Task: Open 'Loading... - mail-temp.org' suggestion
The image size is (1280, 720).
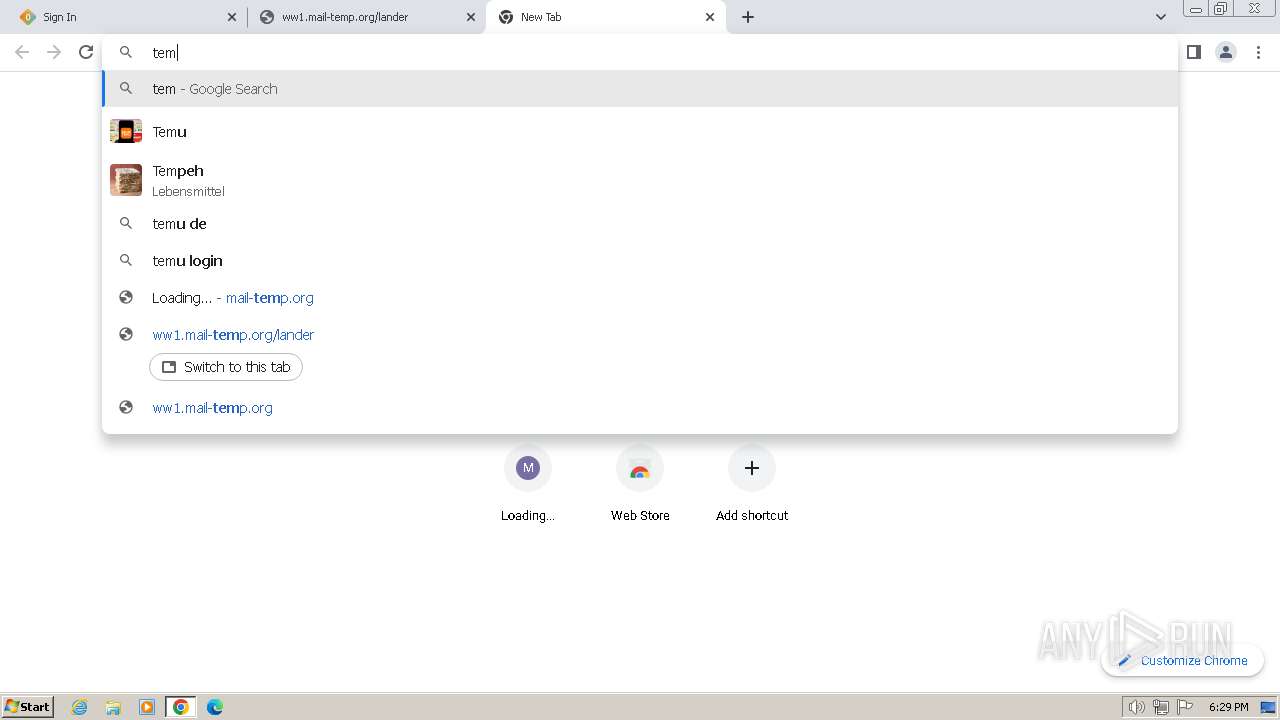Action: point(640,298)
